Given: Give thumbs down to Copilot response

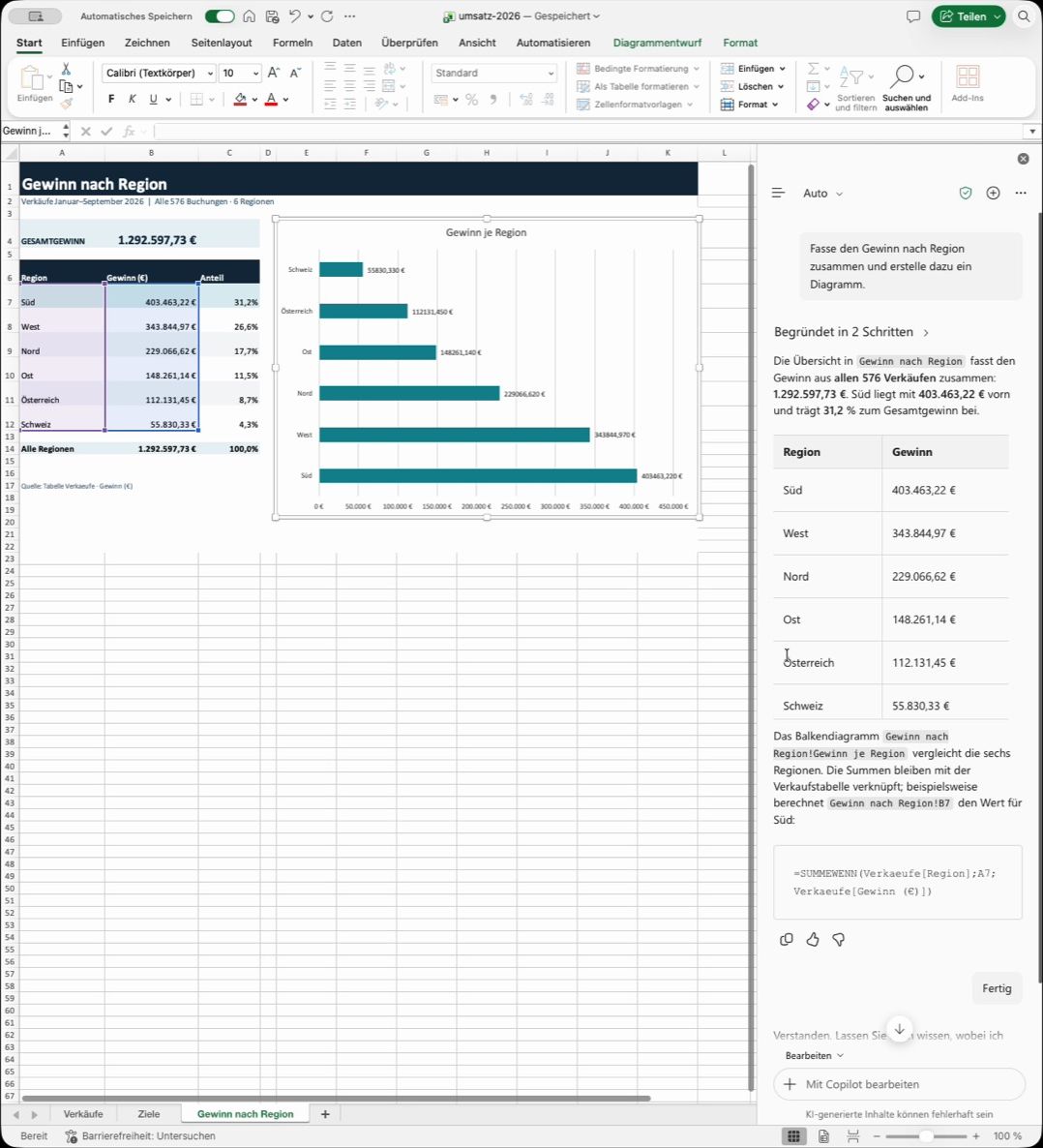Looking at the screenshot, I should (839, 939).
